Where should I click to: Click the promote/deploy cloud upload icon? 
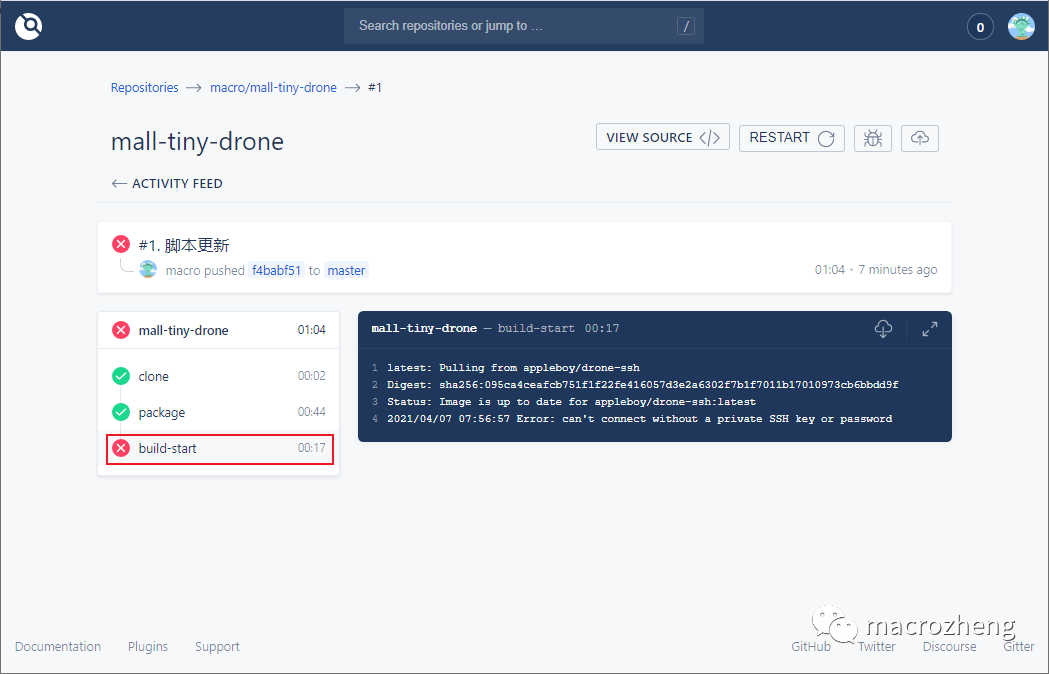(919, 138)
